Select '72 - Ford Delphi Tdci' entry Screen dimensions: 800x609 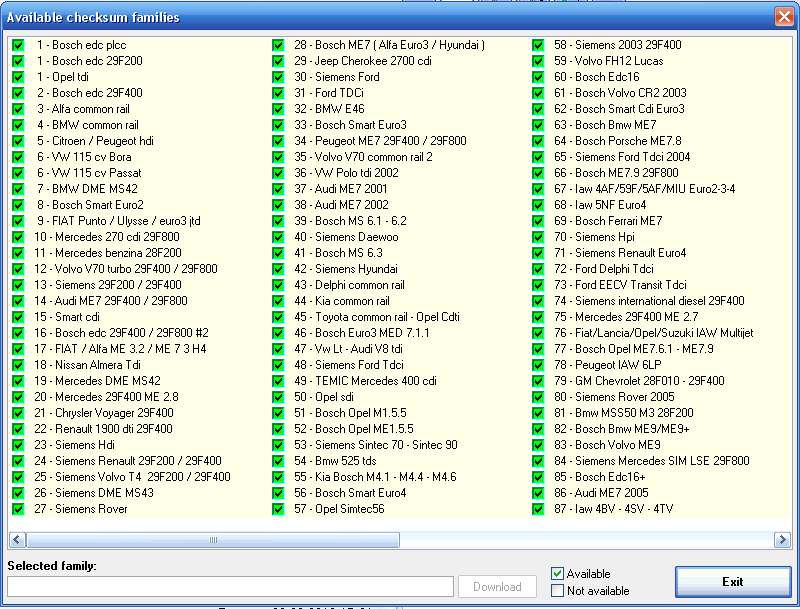[604, 269]
